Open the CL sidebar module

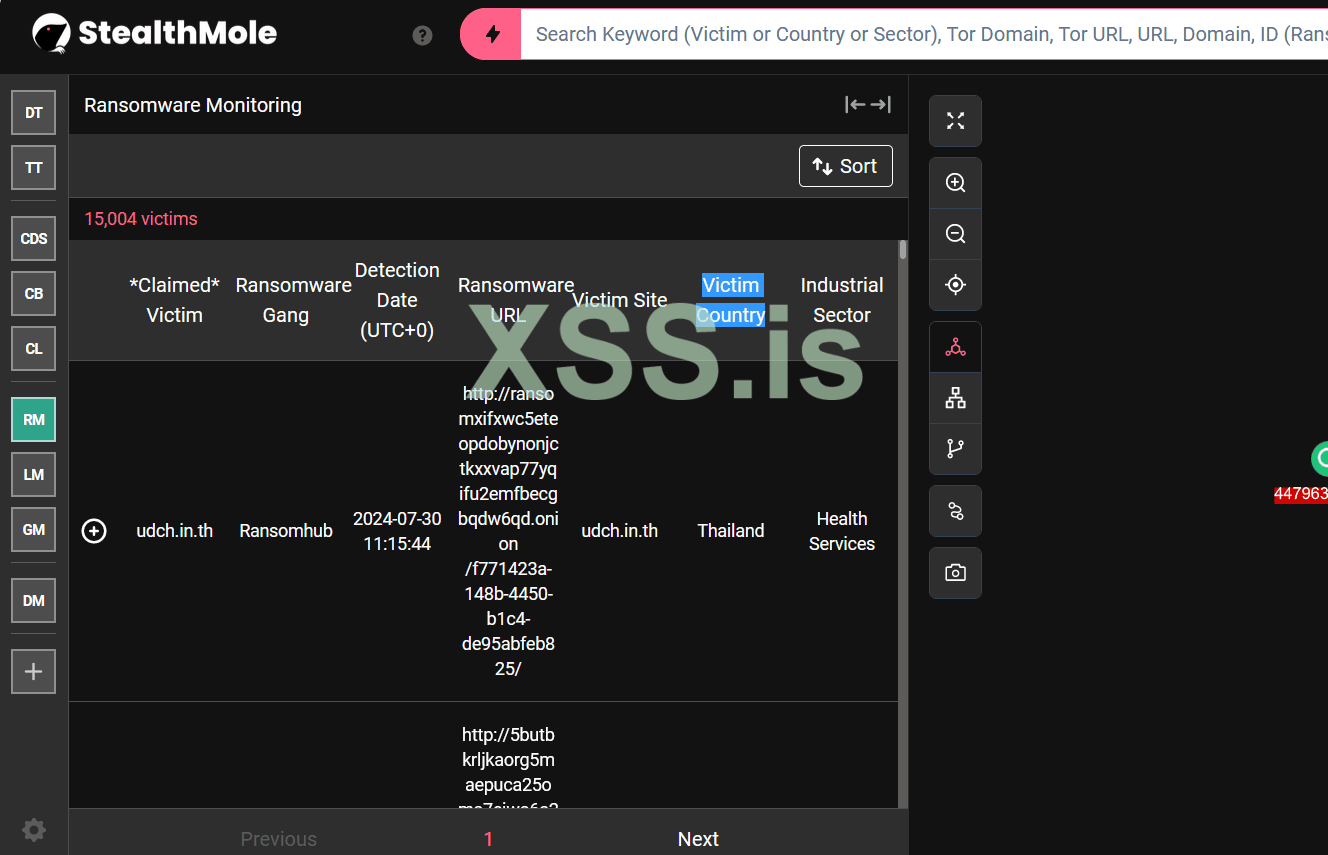(34, 349)
